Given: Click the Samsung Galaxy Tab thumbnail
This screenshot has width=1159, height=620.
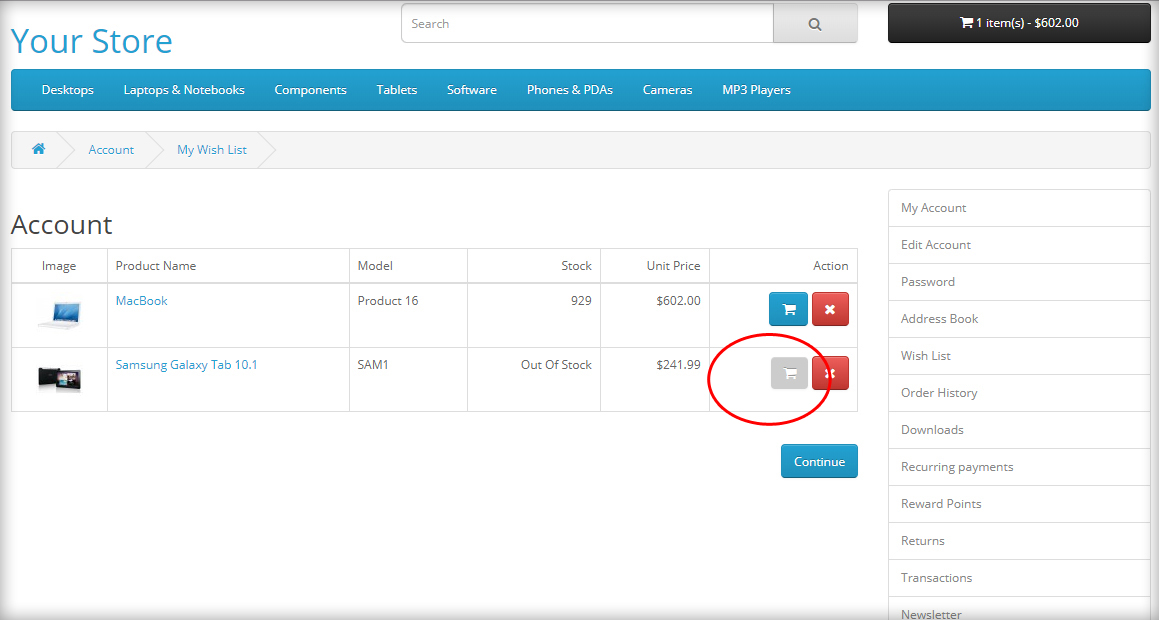Looking at the screenshot, I should tap(59, 379).
